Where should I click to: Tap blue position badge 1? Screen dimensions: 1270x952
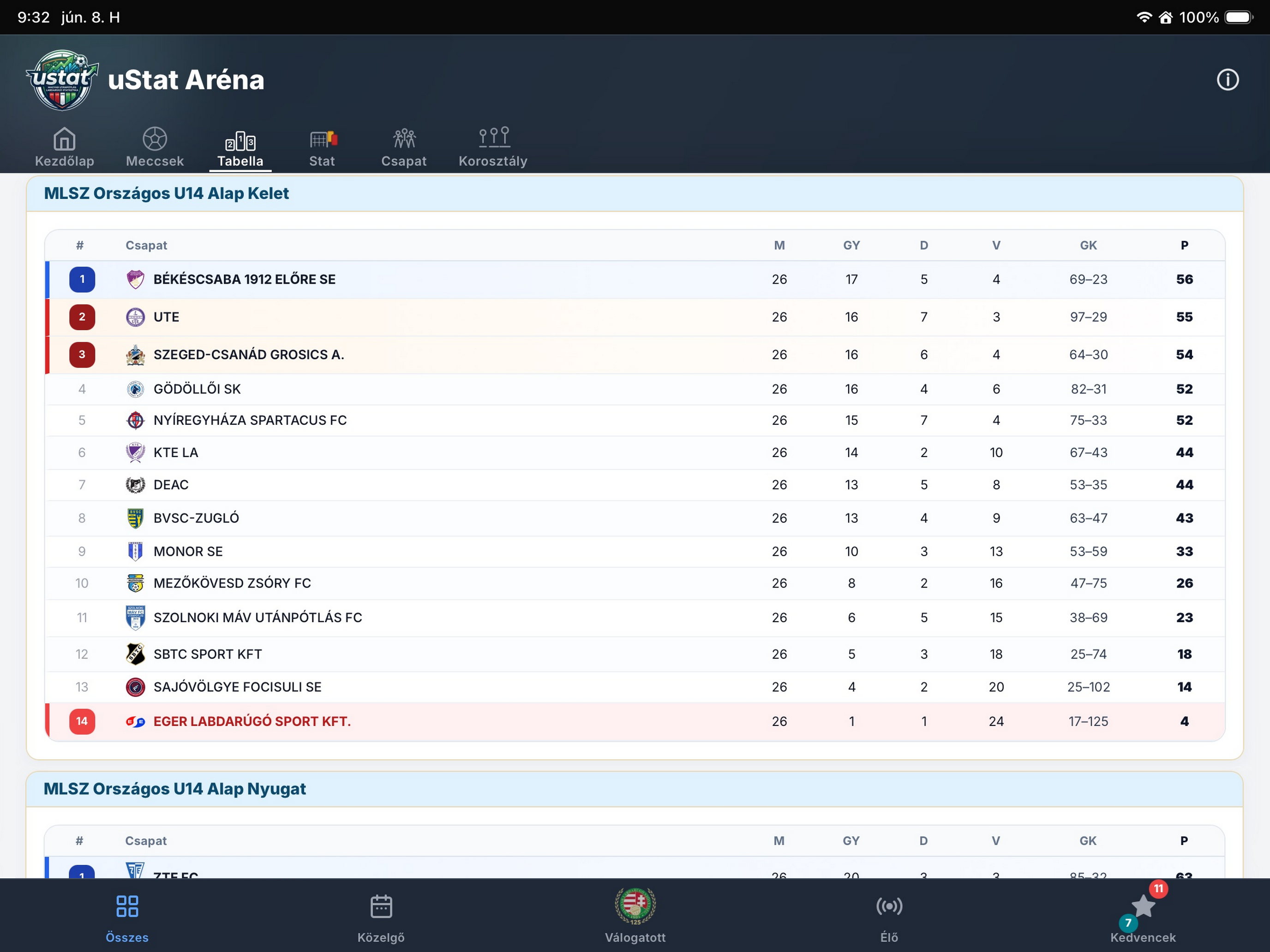tap(82, 280)
